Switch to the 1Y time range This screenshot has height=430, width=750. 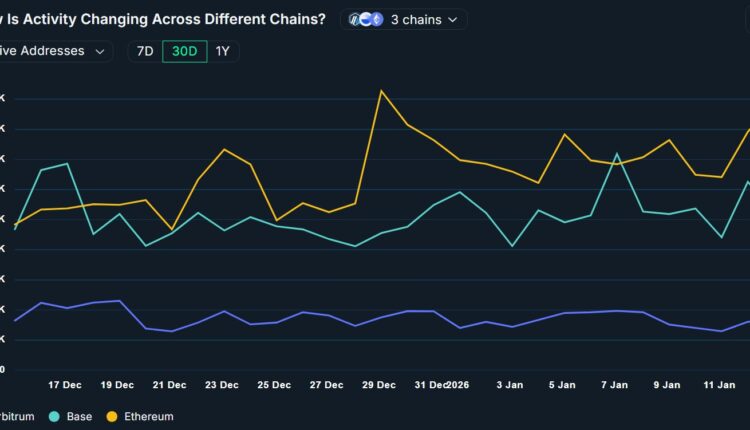coord(223,51)
